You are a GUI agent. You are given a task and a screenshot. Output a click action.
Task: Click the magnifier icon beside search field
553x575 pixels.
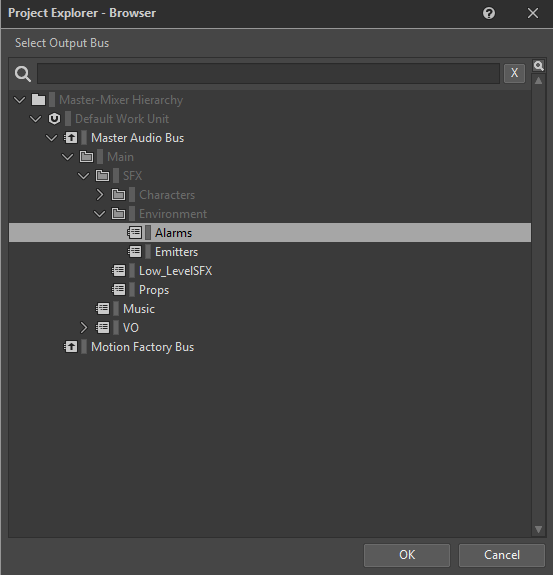pos(23,74)
